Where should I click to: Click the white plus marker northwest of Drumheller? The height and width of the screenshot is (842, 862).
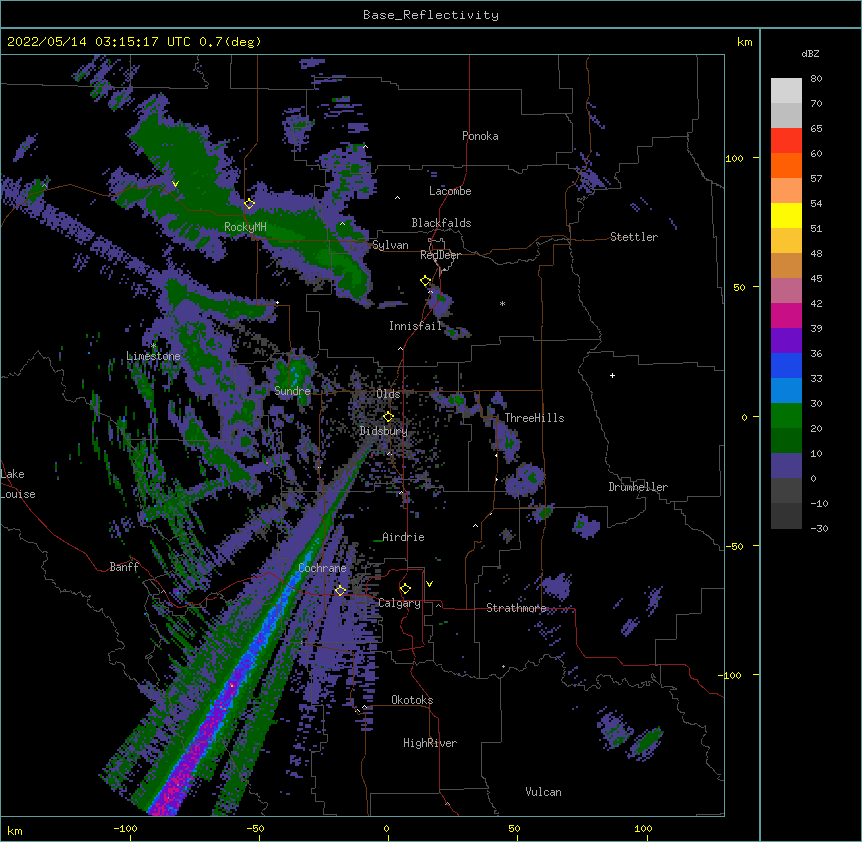[612, 375]
